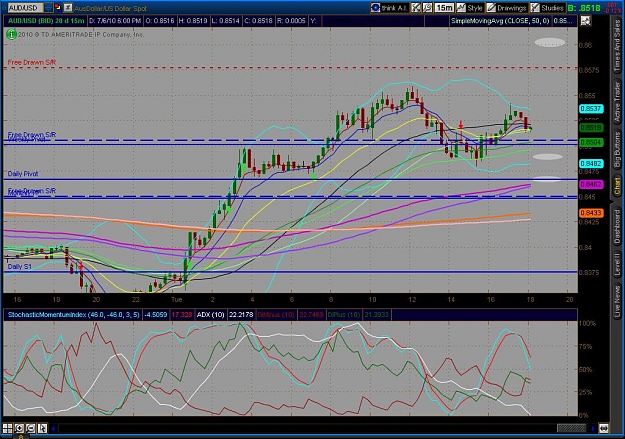Click the AUD/USD (BID) 20 d 15m label
Viewport: 625px width, 439px height.
pyautogui.click(x=46, y=21)
